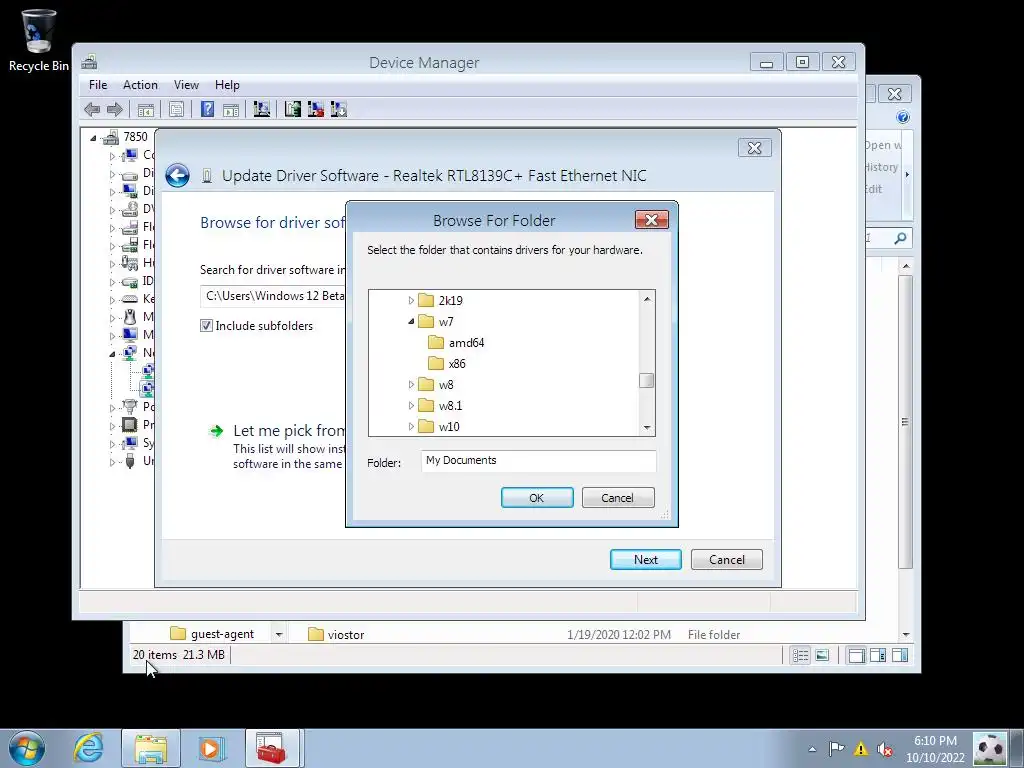Click Next in Update Driver wizard
Viewport: 1024px width, 768px height.
(x=646, y=560)
